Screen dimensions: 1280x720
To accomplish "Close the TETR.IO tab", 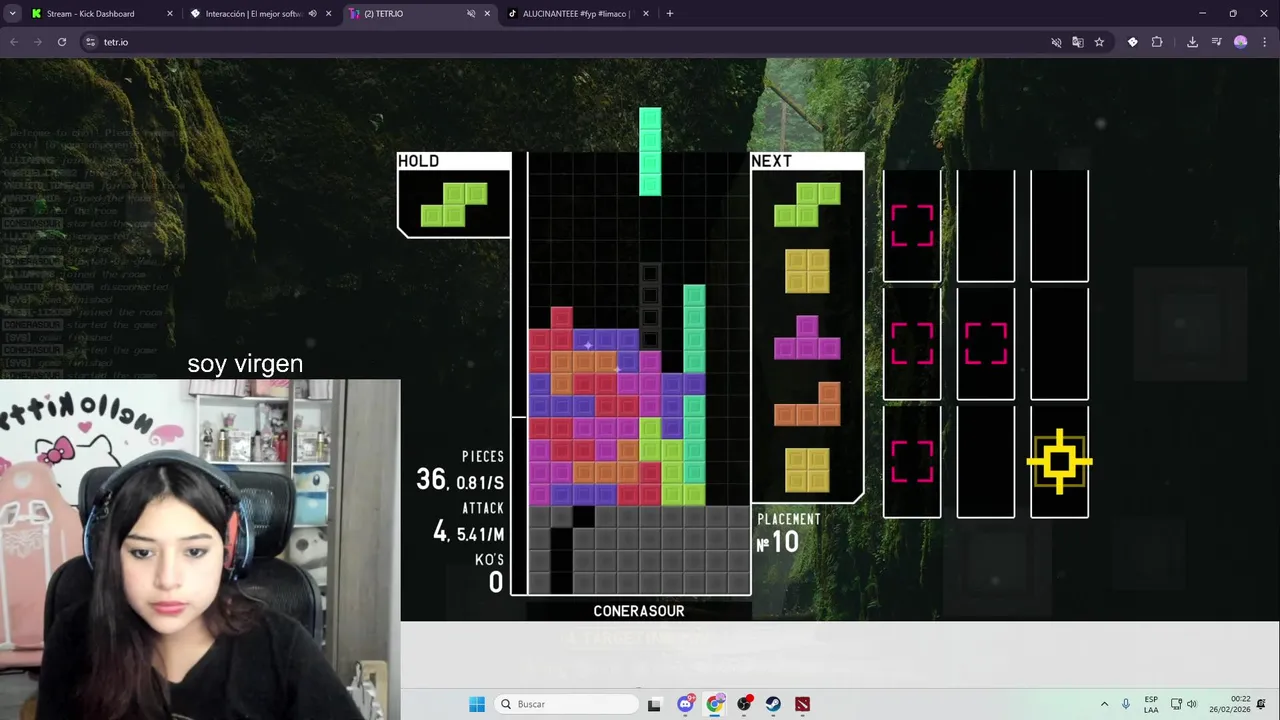I will (487, 14).
